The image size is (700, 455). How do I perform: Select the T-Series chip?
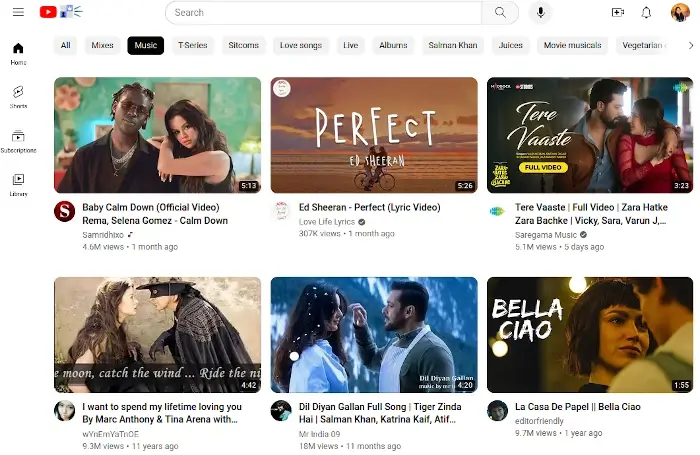[192, 45]
